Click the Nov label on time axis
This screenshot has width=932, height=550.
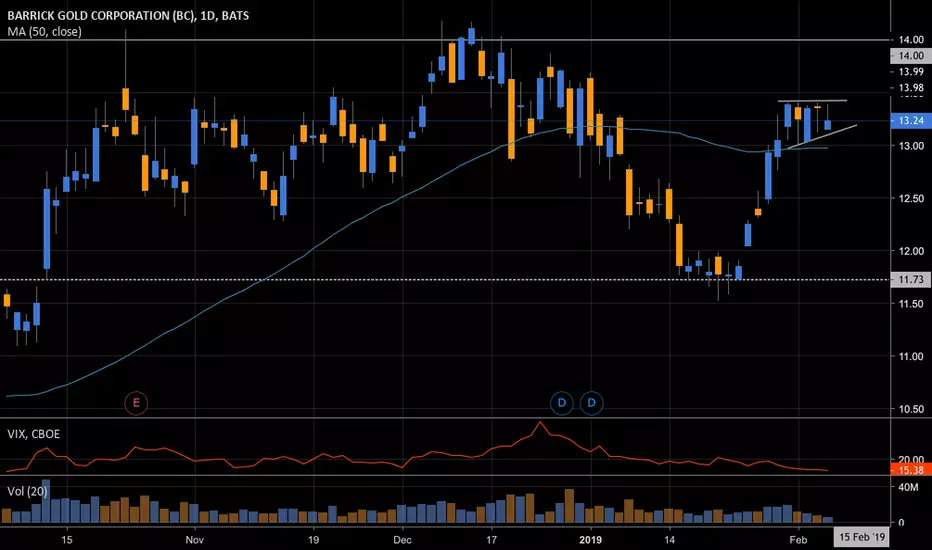194,540
